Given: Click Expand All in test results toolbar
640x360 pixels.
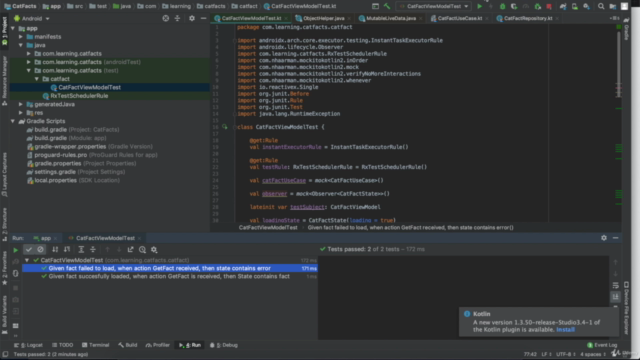Looking at the screenshot, I should point(81,249).
